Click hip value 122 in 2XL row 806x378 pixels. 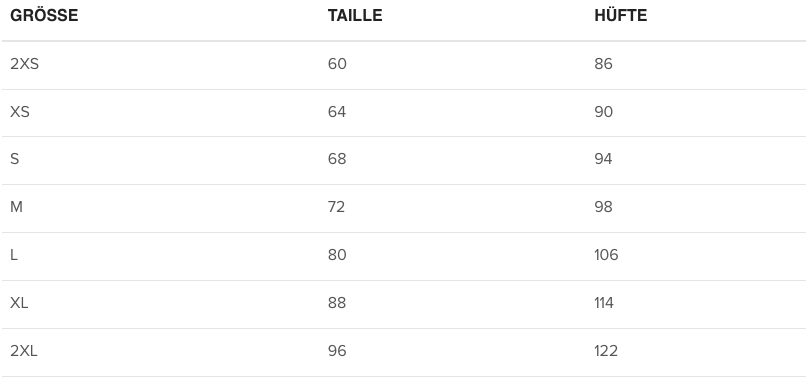pos(606,351)
